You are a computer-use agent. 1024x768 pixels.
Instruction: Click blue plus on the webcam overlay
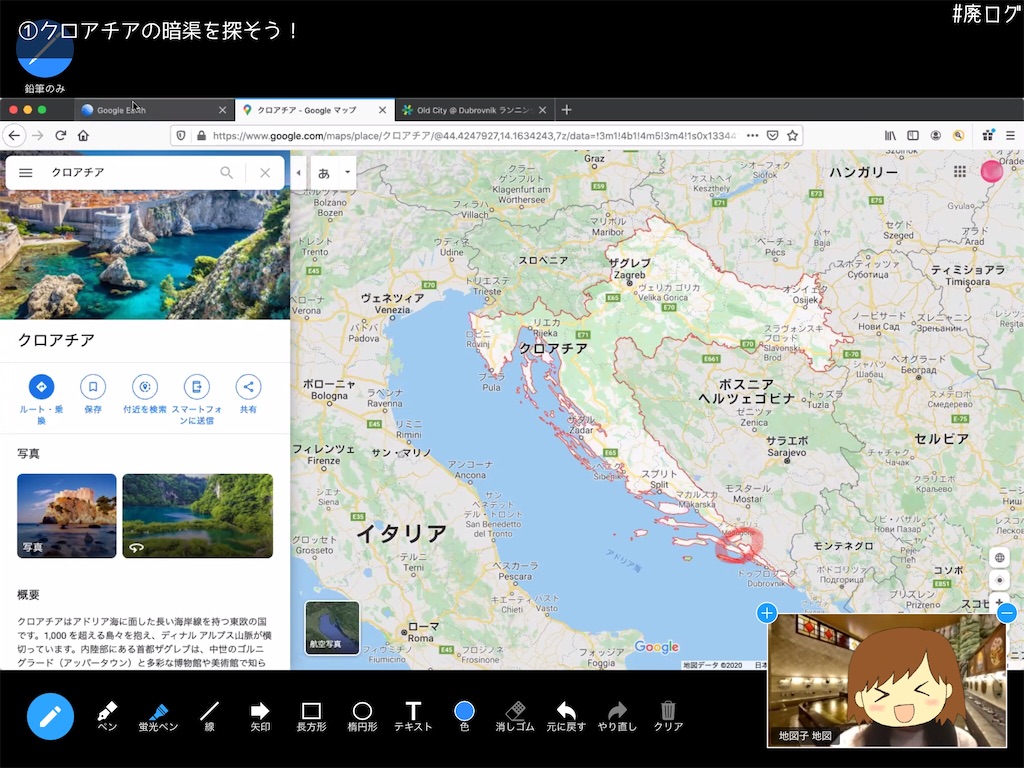tap(767, 613)
